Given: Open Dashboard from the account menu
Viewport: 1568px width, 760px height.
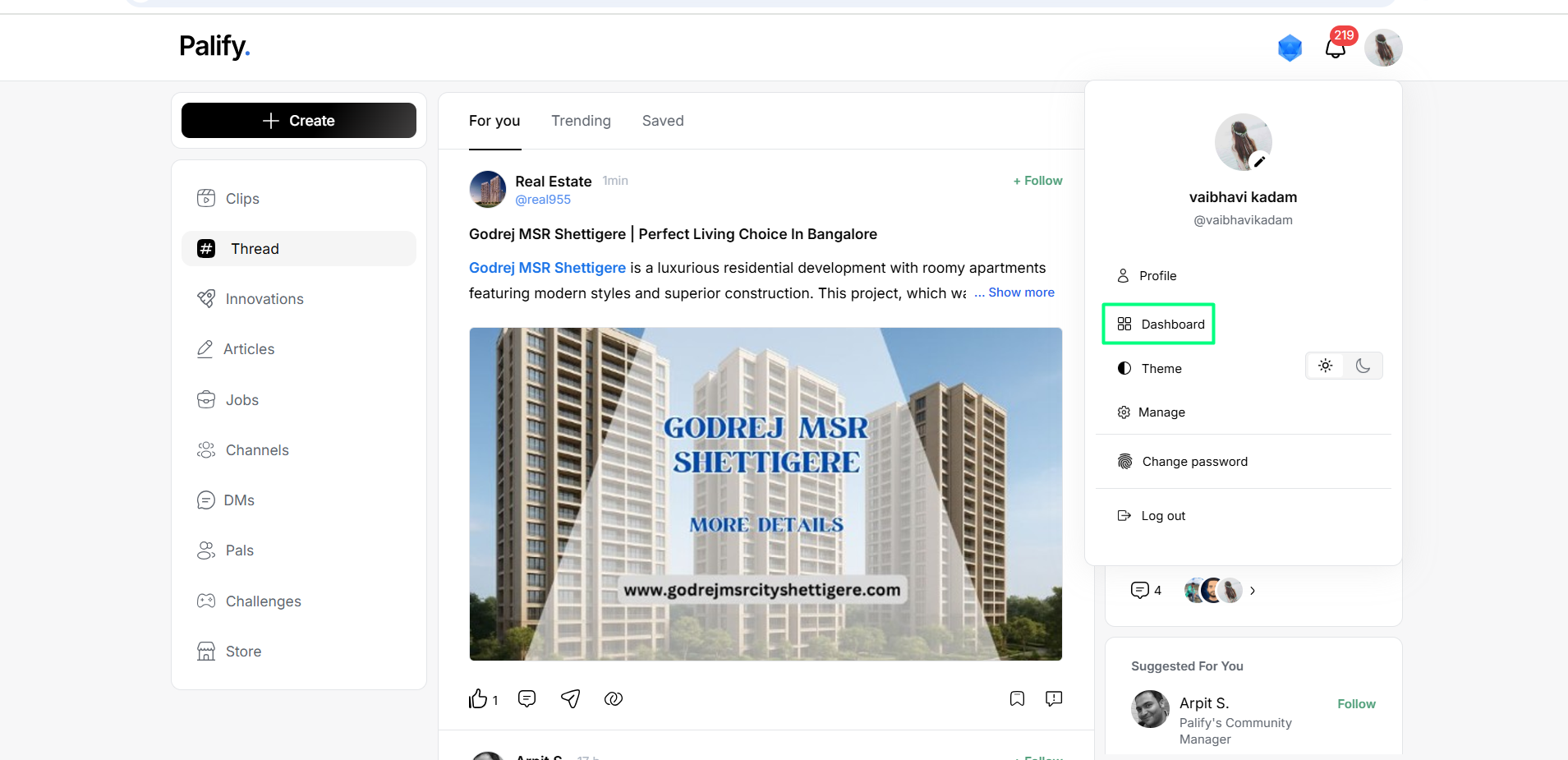Looking at the screenshot, I should [x=1158, y=324].
